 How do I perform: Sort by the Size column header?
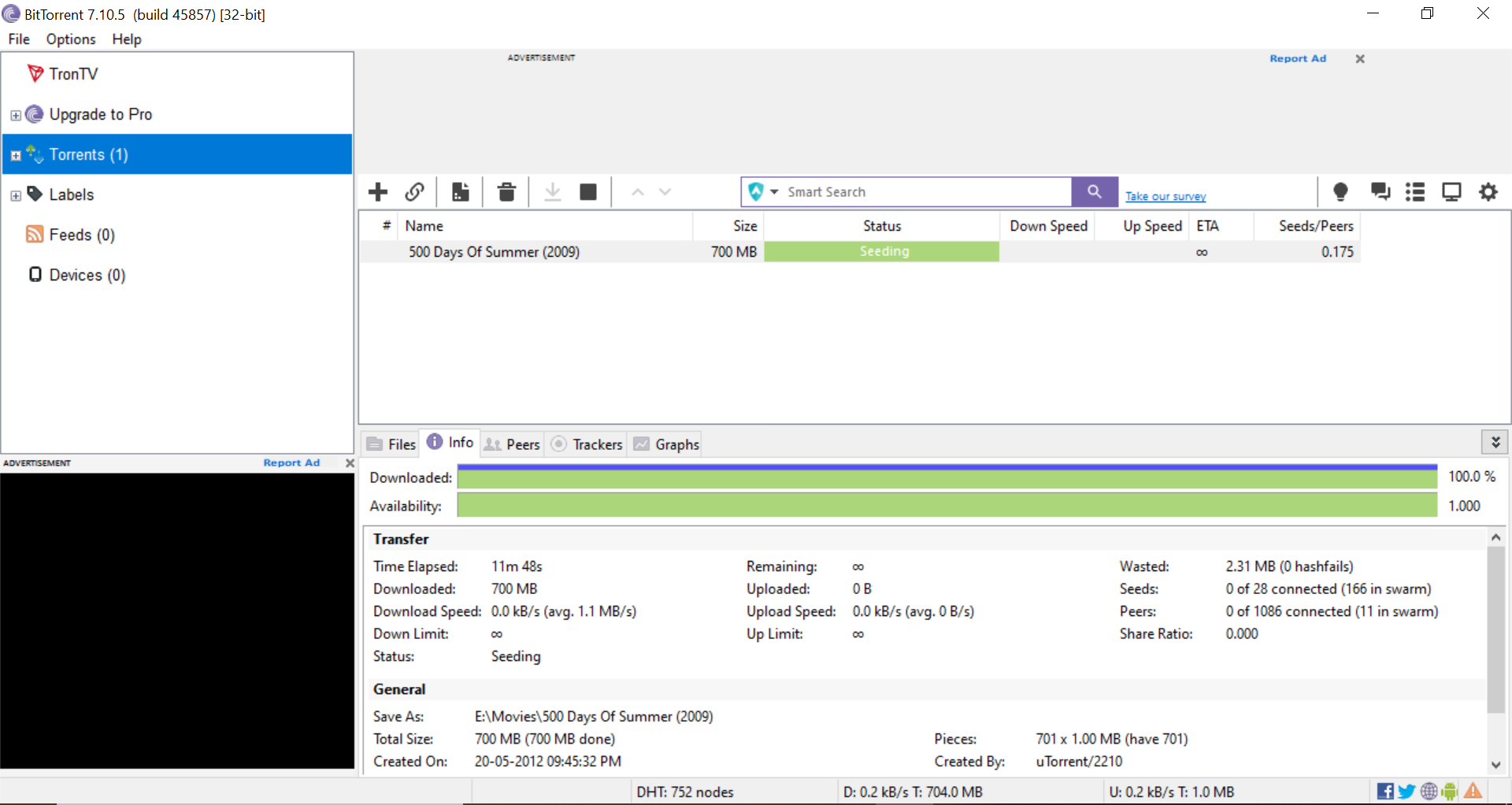728,226
